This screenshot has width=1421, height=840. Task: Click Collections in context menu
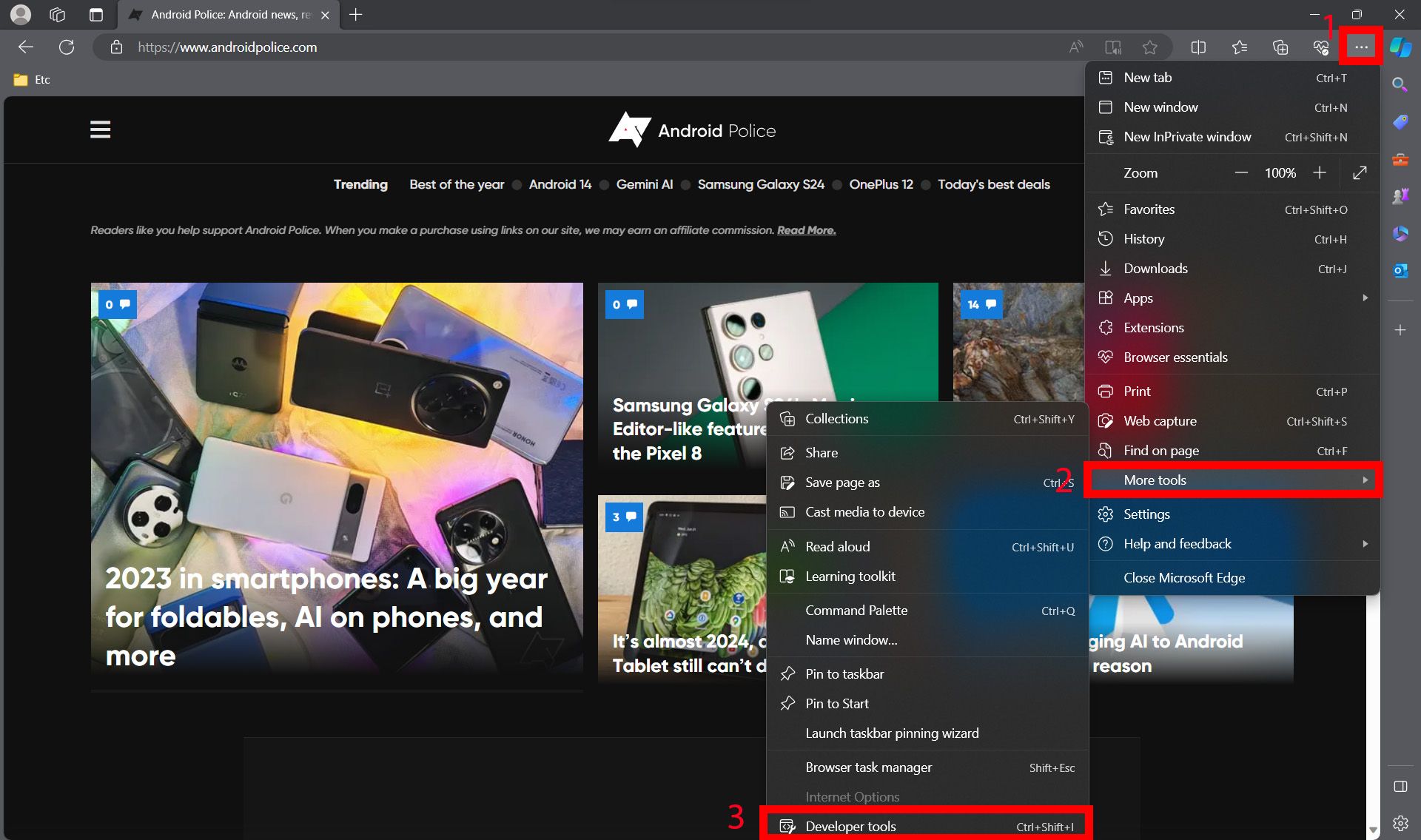(x=836, y=418)
